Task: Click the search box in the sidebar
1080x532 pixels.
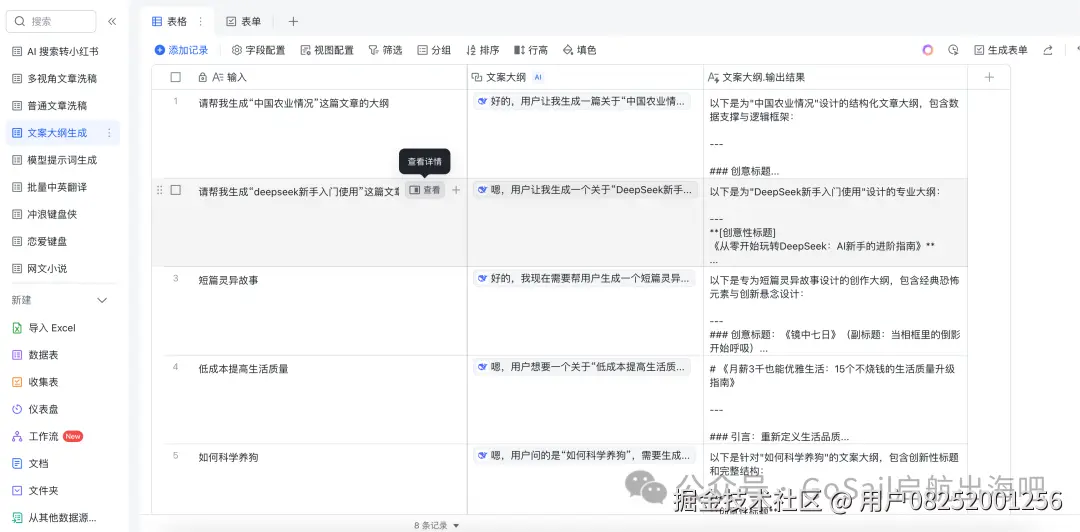Action: click(51, 21)
